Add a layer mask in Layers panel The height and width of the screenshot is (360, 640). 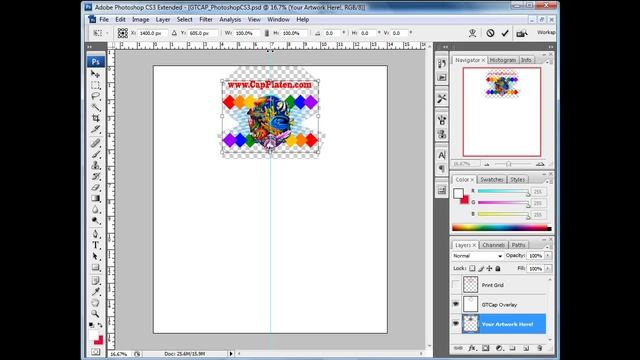[x=485, y=348]
